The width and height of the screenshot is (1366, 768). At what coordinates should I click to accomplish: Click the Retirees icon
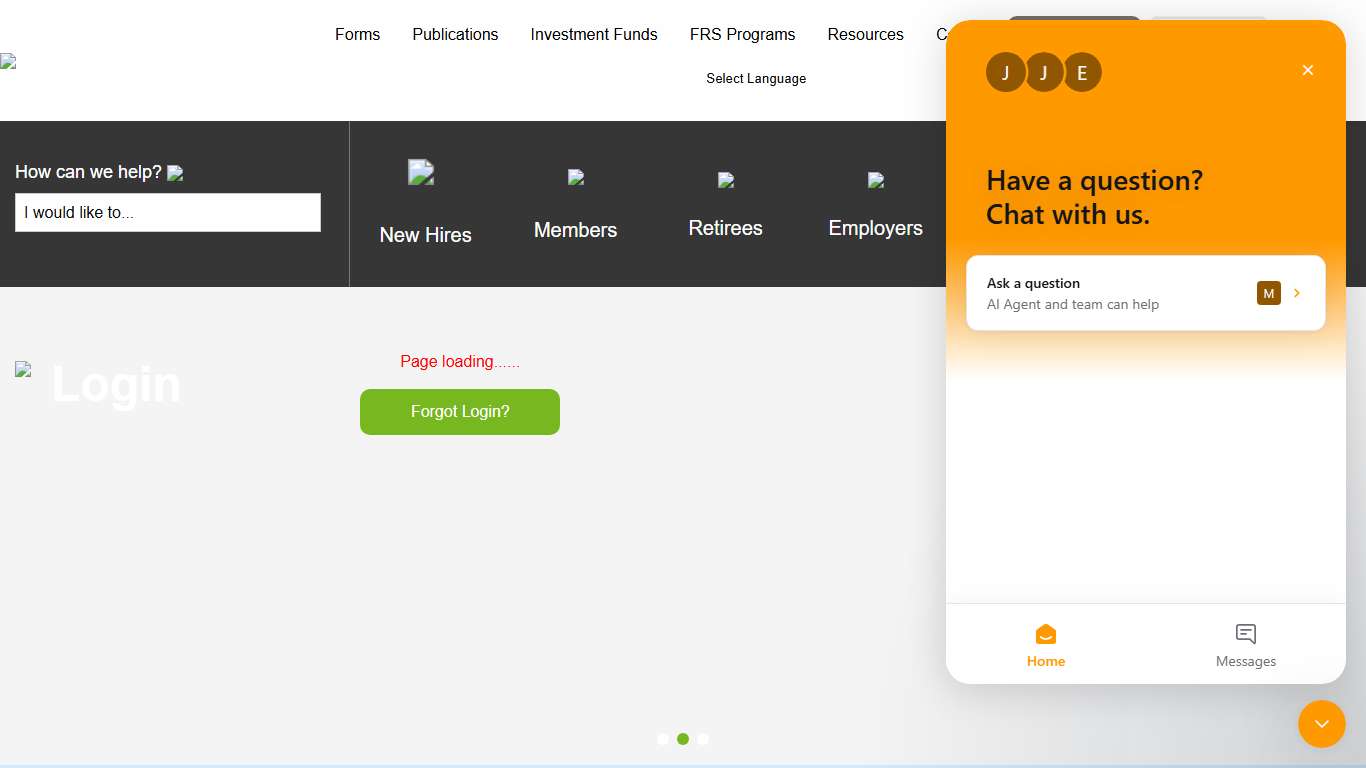tap(726, 181)
